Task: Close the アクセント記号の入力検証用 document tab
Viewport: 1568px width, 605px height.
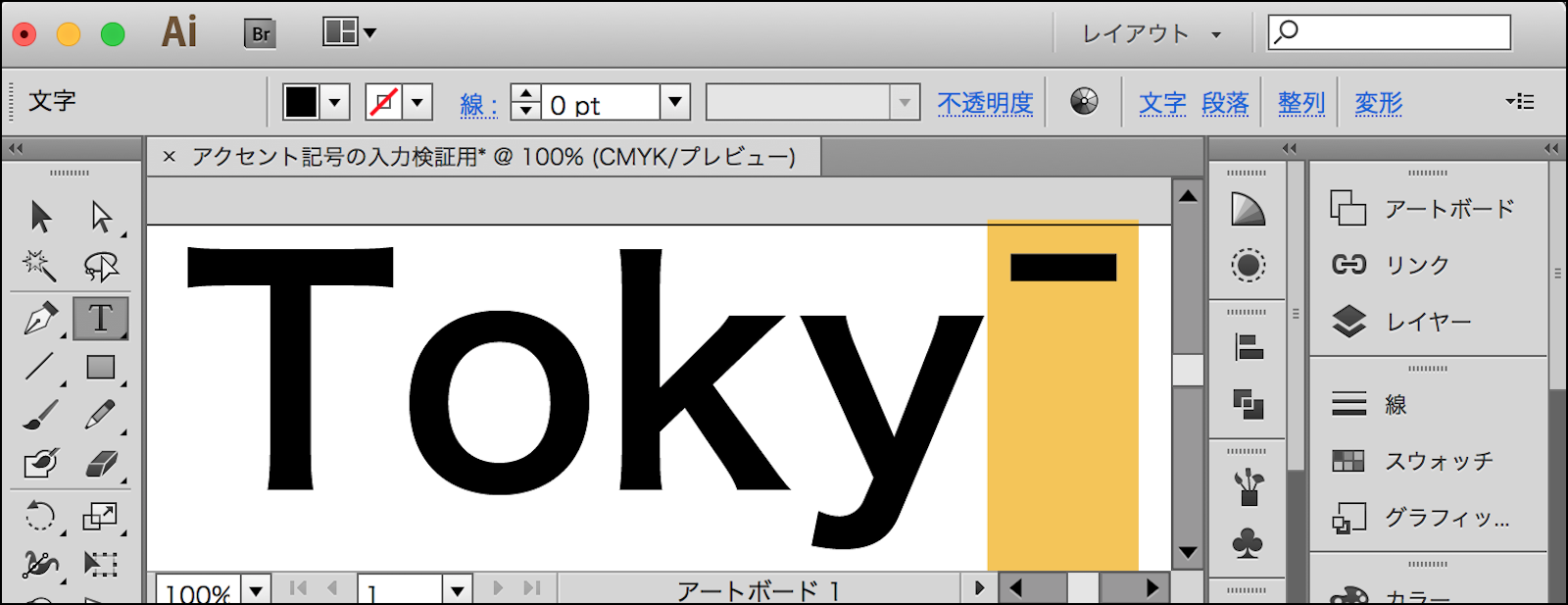Action: 170,157
